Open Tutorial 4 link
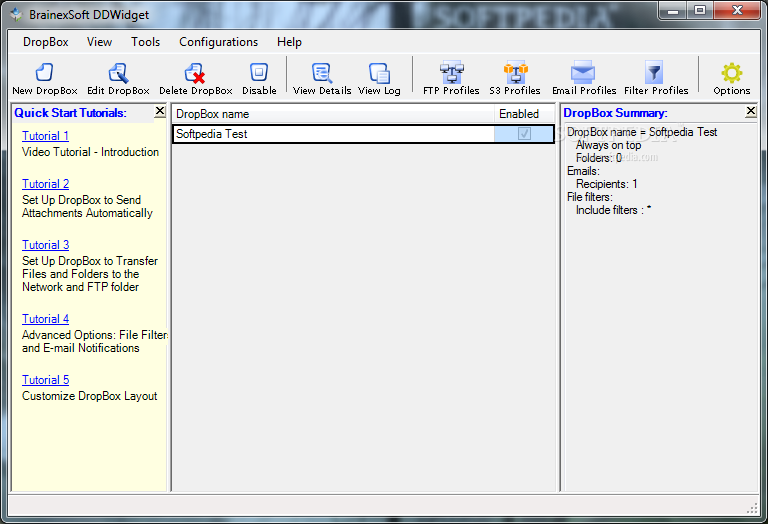 coord(46,319)
